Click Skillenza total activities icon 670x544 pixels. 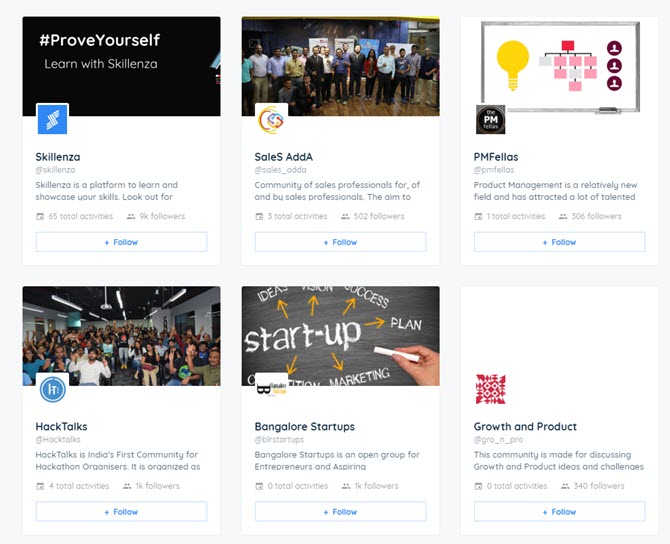tap(40, 216)
